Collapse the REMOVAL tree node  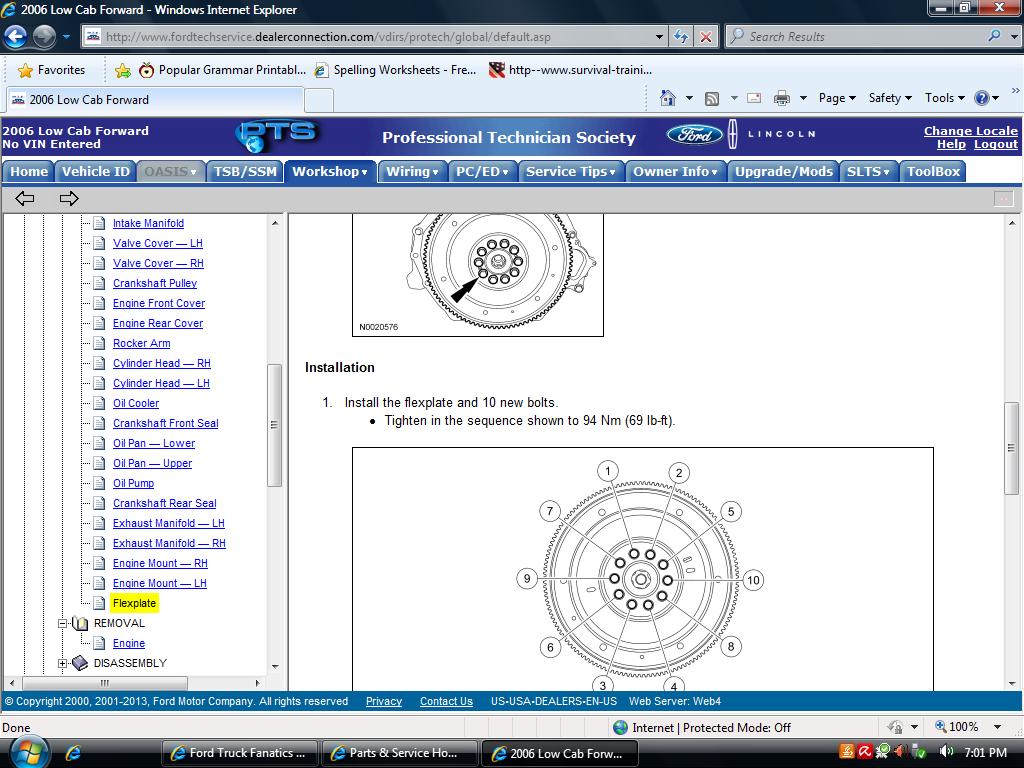63,624
